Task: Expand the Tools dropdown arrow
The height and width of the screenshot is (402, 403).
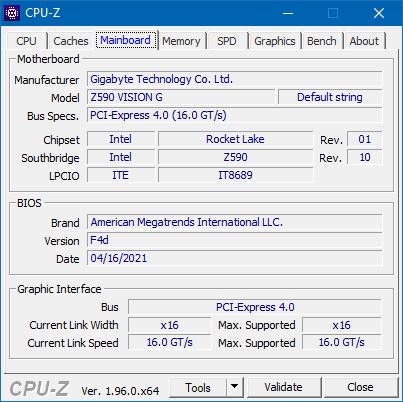Action: (x=235, y=388)
